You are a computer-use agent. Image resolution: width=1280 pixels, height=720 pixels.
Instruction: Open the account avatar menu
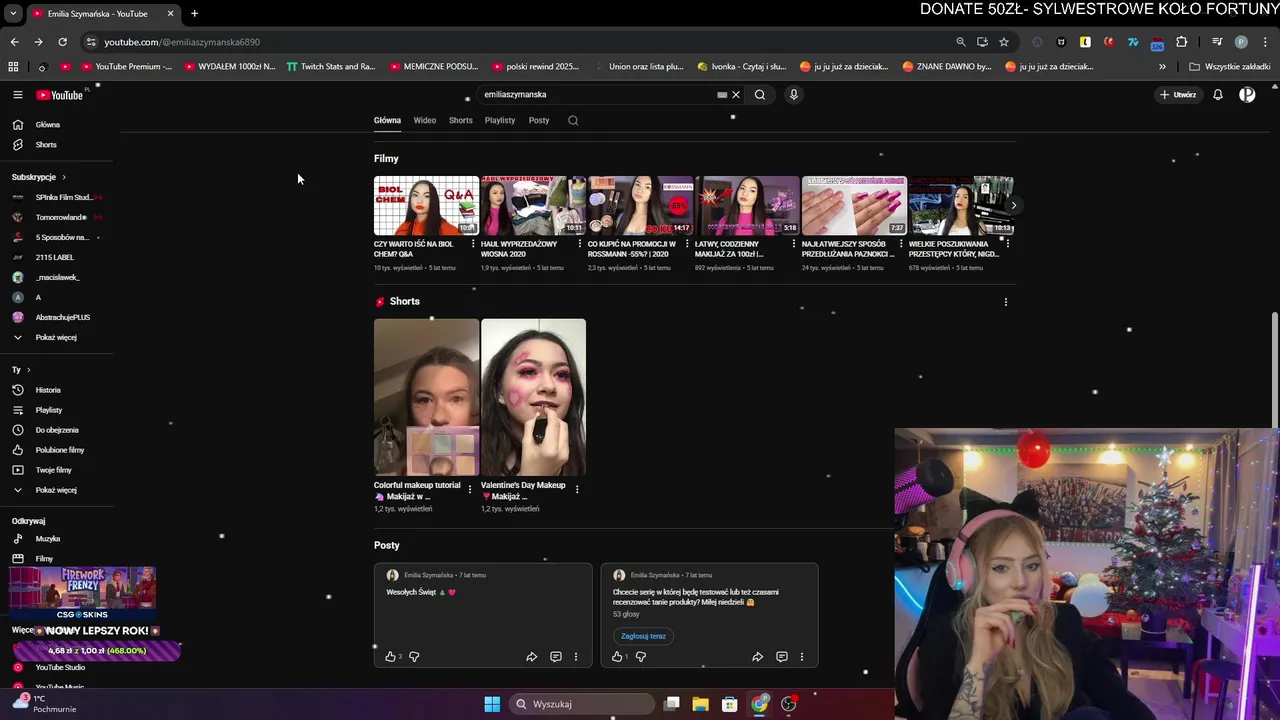(x=1247, y=95)
